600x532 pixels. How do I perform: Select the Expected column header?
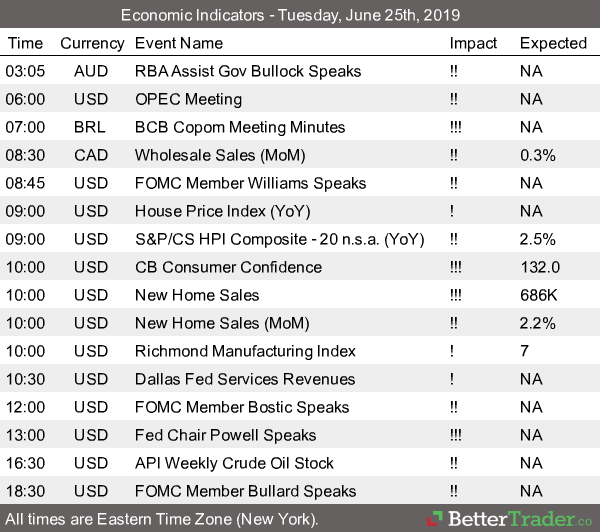(553, 43)
